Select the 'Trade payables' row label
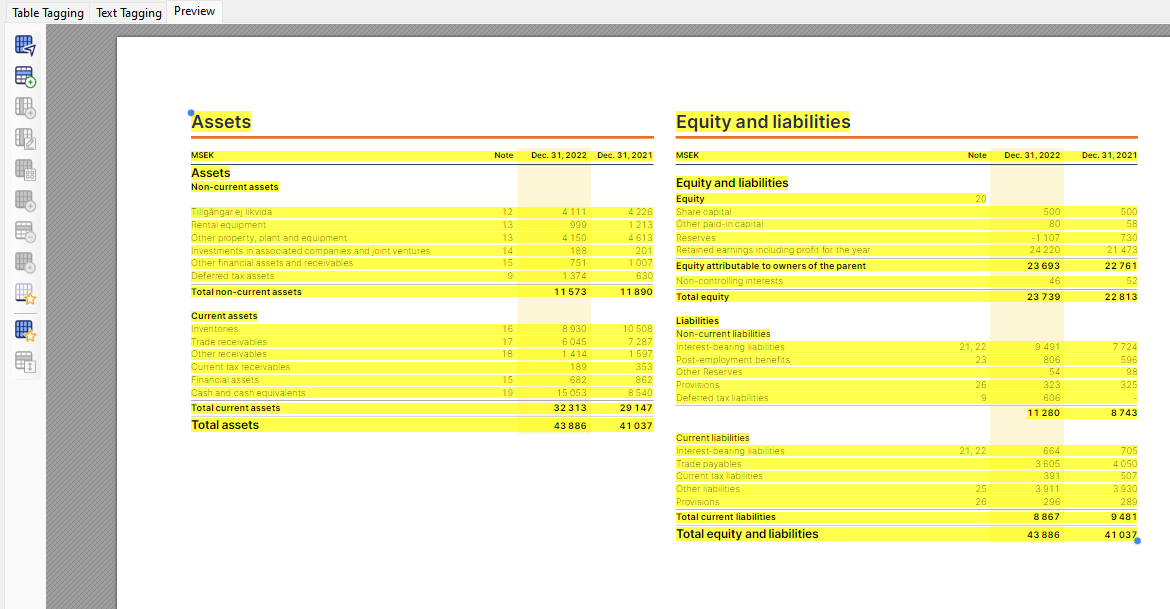The image size is (1170, 609). [708, 464]
